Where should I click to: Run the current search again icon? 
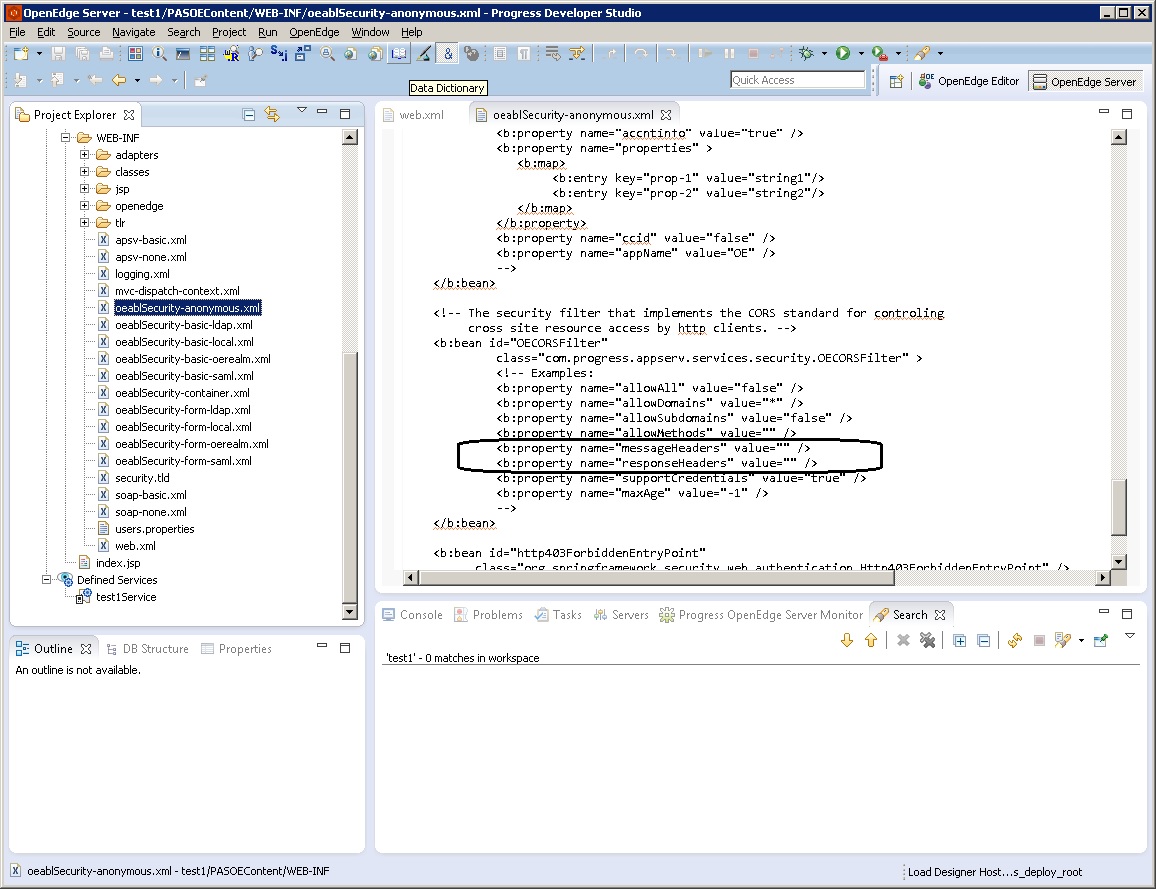point(1015,640)
